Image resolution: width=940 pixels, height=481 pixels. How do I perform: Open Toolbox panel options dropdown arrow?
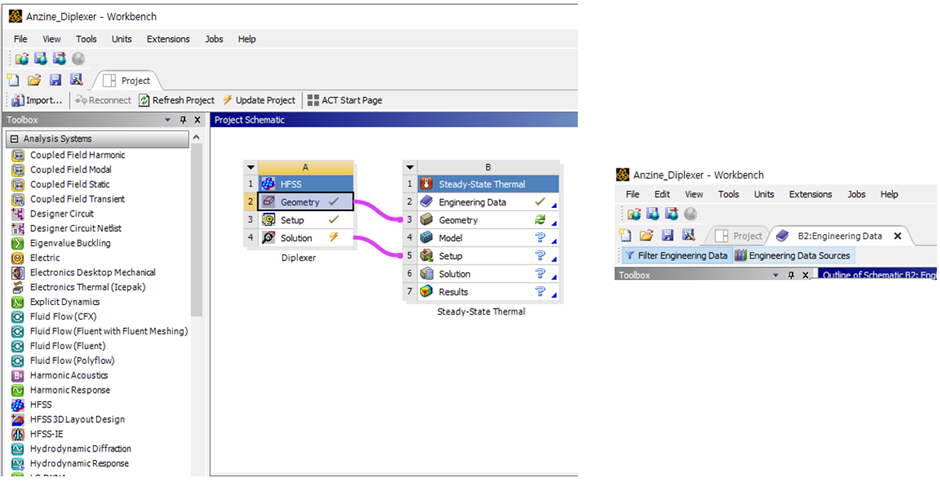click(x=168, y=120)
